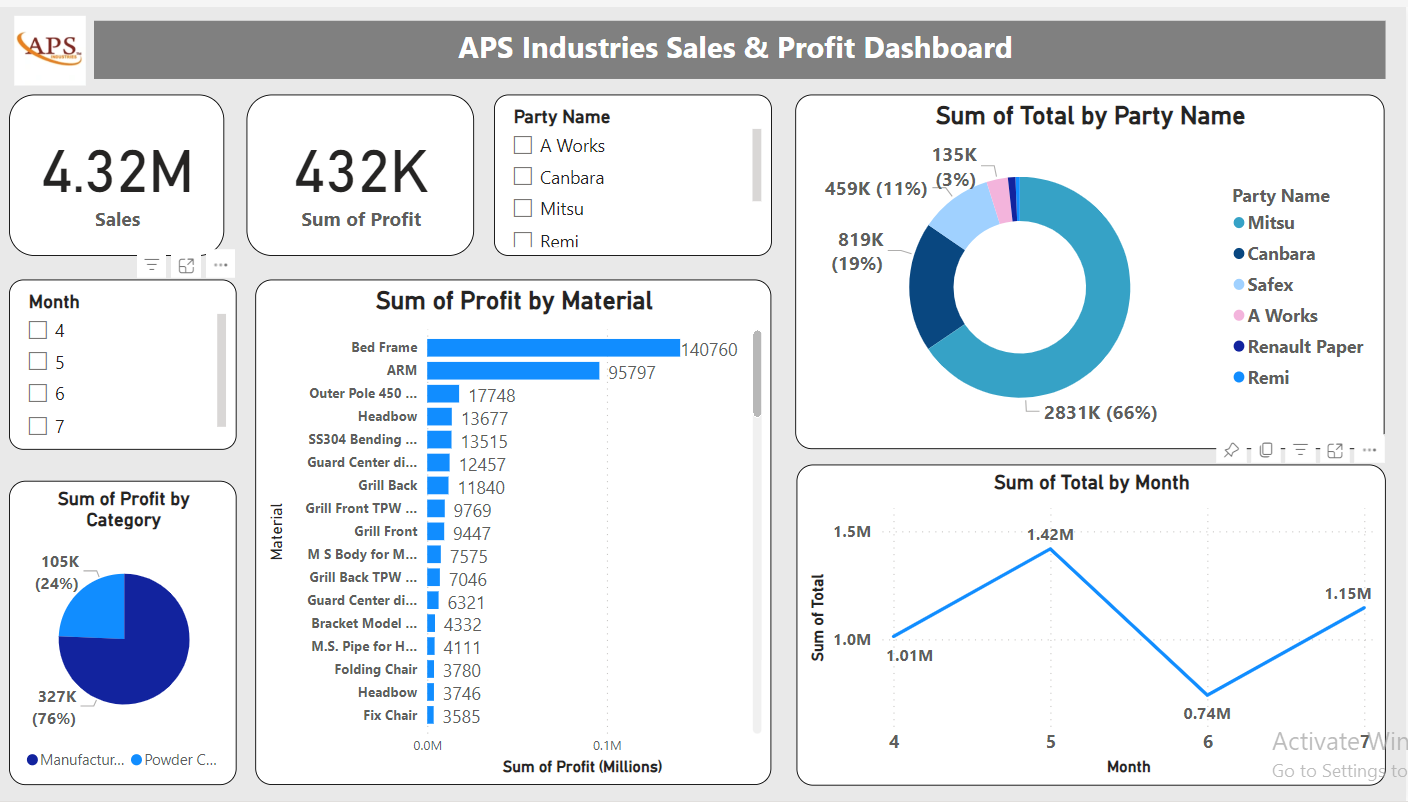Enter focus mode on the Sales card
Viewport: 1408px width, 802px height.
tap(186, 264)
